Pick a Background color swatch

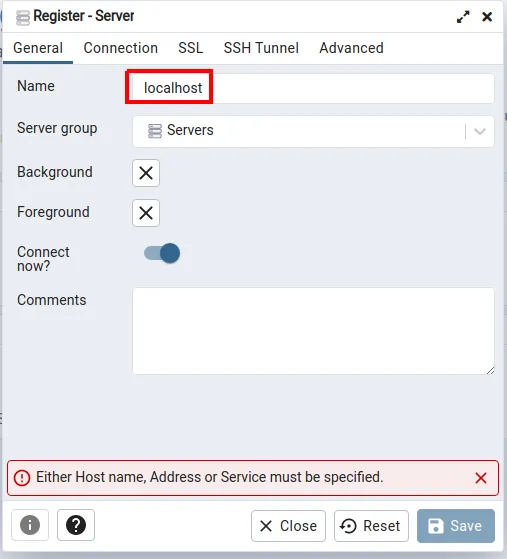(146, 173)
